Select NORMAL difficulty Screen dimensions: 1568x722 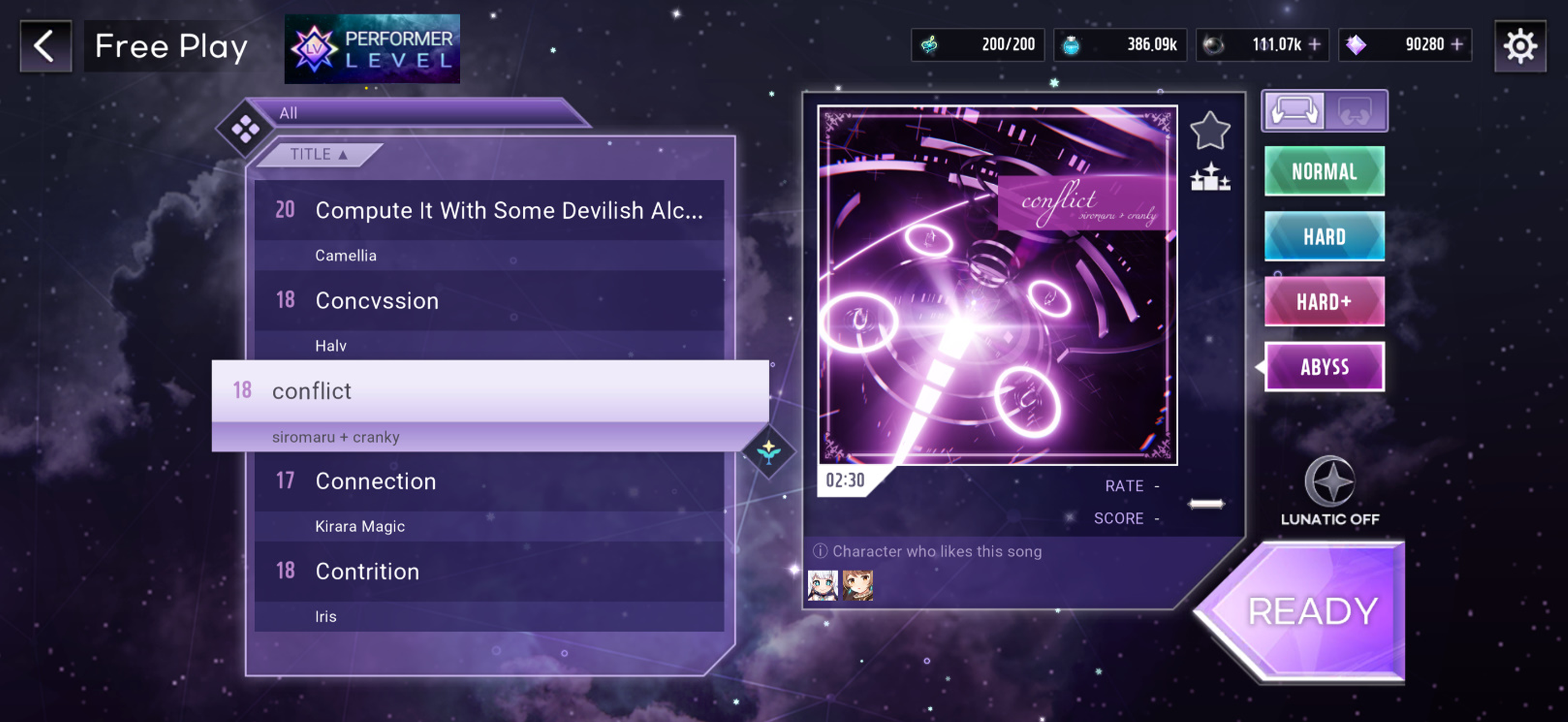[x=1324, y=171]
